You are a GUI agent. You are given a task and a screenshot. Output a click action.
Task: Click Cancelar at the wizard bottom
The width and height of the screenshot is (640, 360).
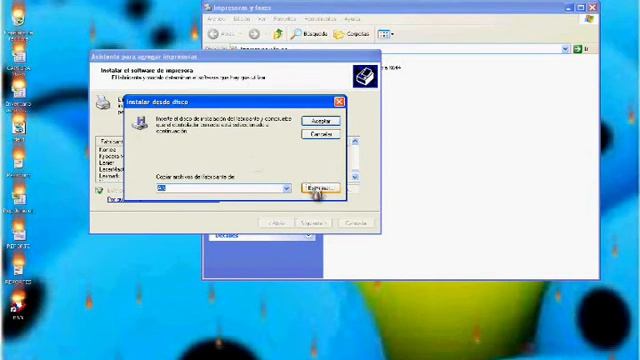click(356, 223)
